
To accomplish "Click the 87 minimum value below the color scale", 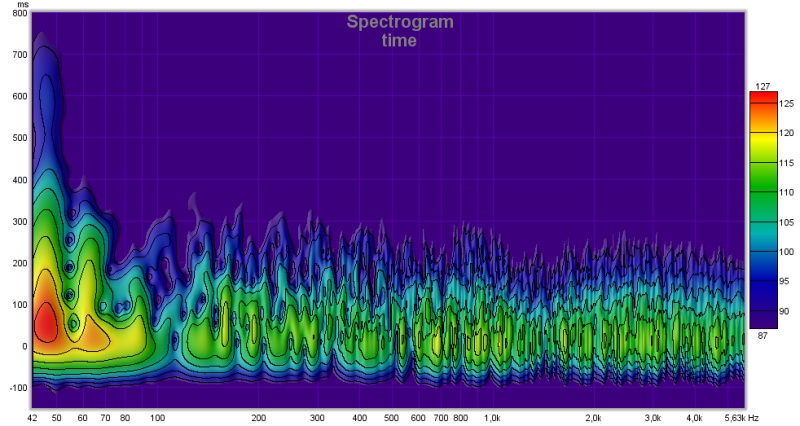I will tap(762, 336).
